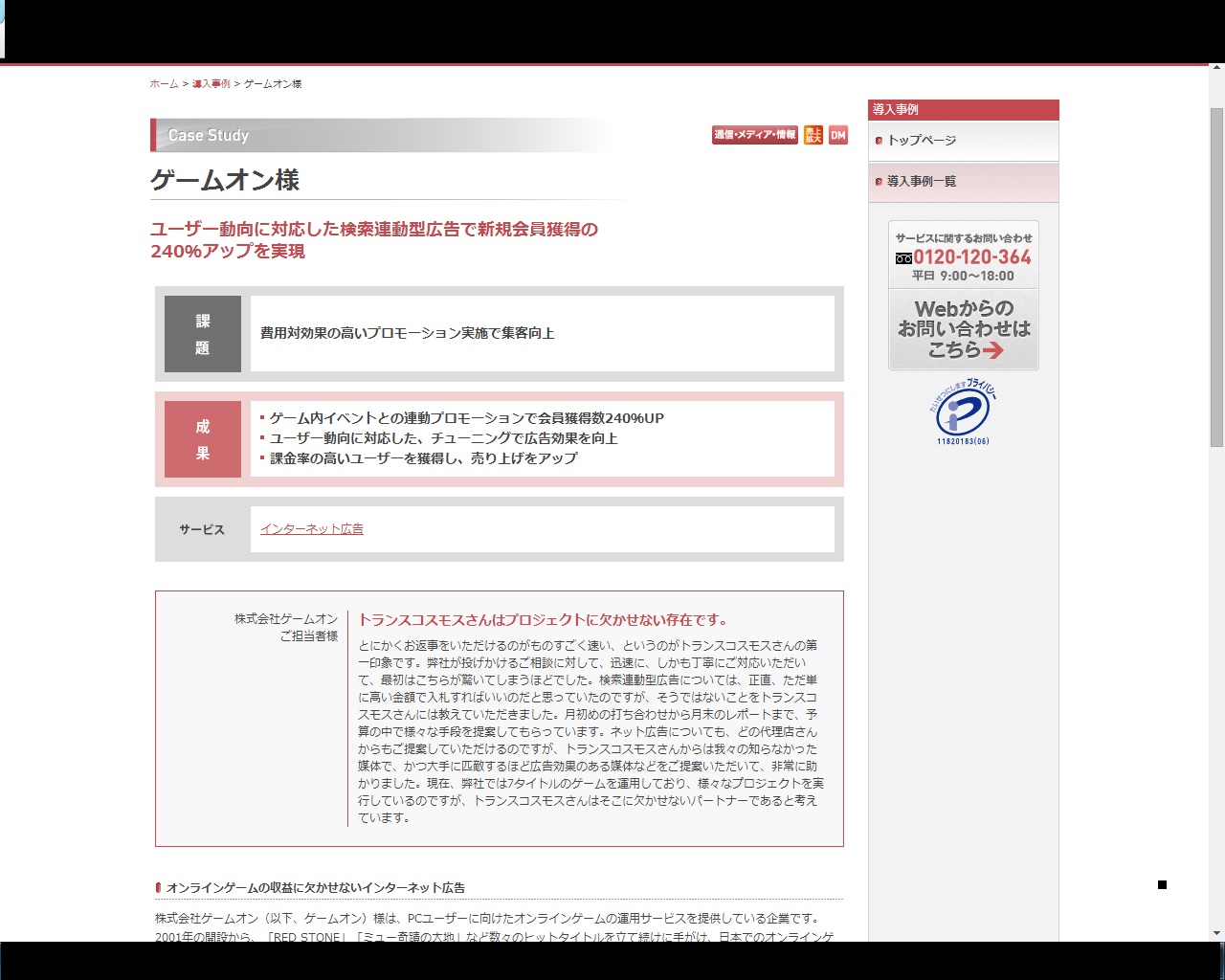The image size is (1225, 980).
Task: Click the 課題 label box
Action: point(203,334)
